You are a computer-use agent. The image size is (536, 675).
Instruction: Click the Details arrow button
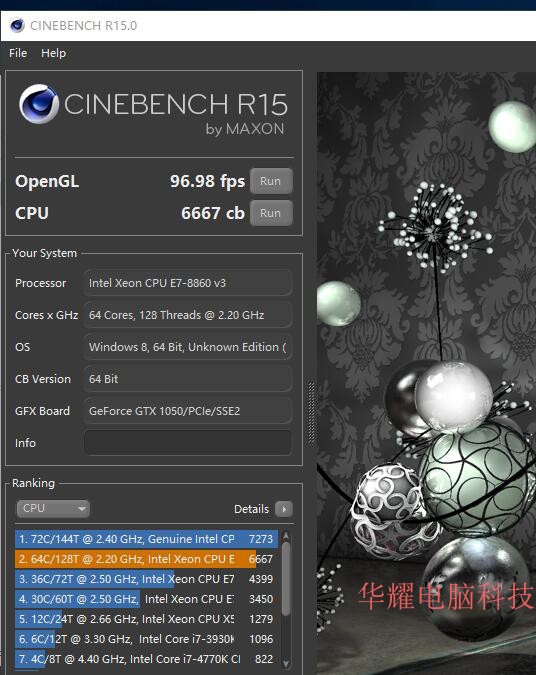pyautogui.click(x=284, y=509)
